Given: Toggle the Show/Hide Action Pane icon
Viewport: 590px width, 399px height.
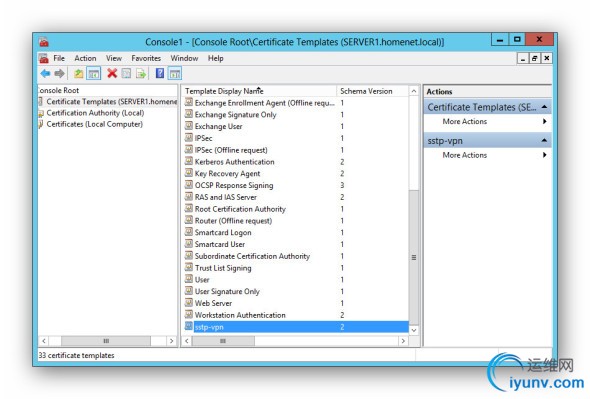Looking at the screenshot, I should [x=175, y=73].
